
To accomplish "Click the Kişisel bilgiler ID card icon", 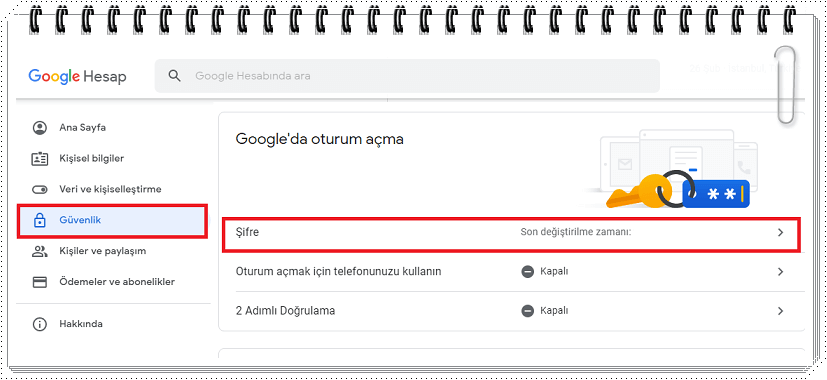I will (40, 158).
